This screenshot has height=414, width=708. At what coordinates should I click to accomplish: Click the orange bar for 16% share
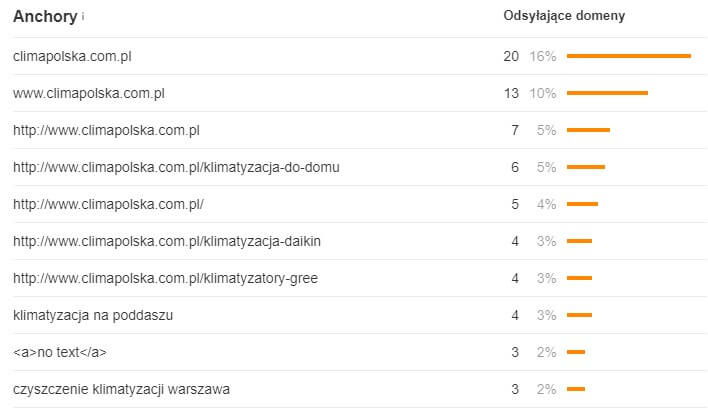coord(628,56)
